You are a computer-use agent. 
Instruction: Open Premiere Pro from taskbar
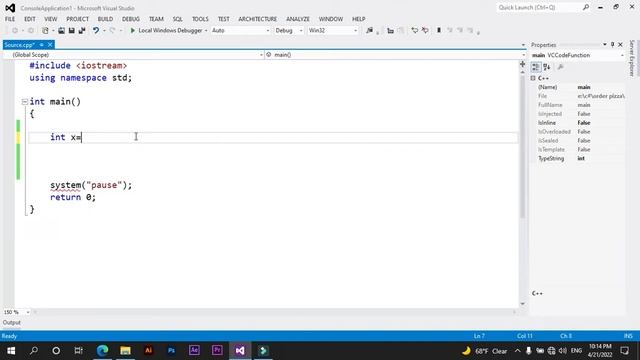tap(217, 351)
